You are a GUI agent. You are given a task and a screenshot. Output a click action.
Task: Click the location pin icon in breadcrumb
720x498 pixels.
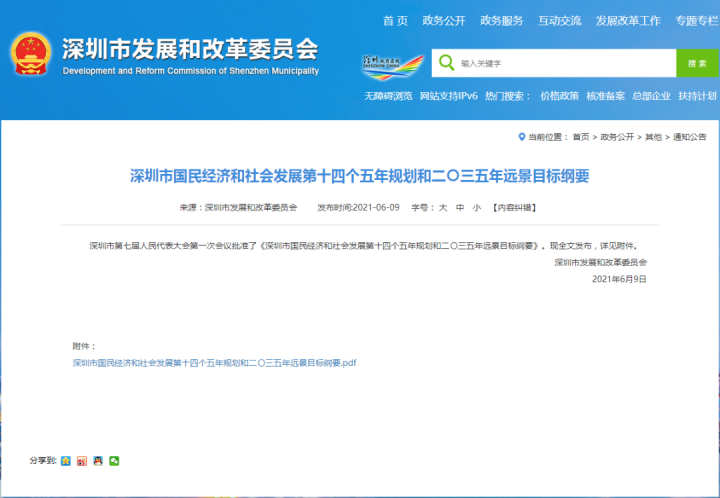click(522, 137)
